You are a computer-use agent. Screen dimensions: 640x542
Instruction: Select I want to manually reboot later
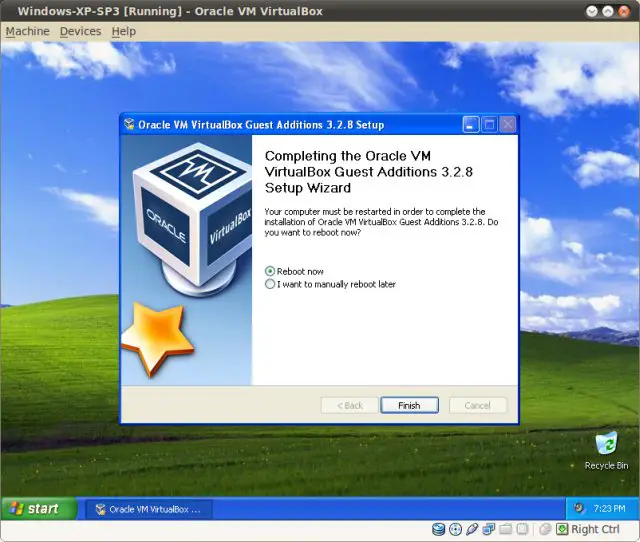click(330, 284)
